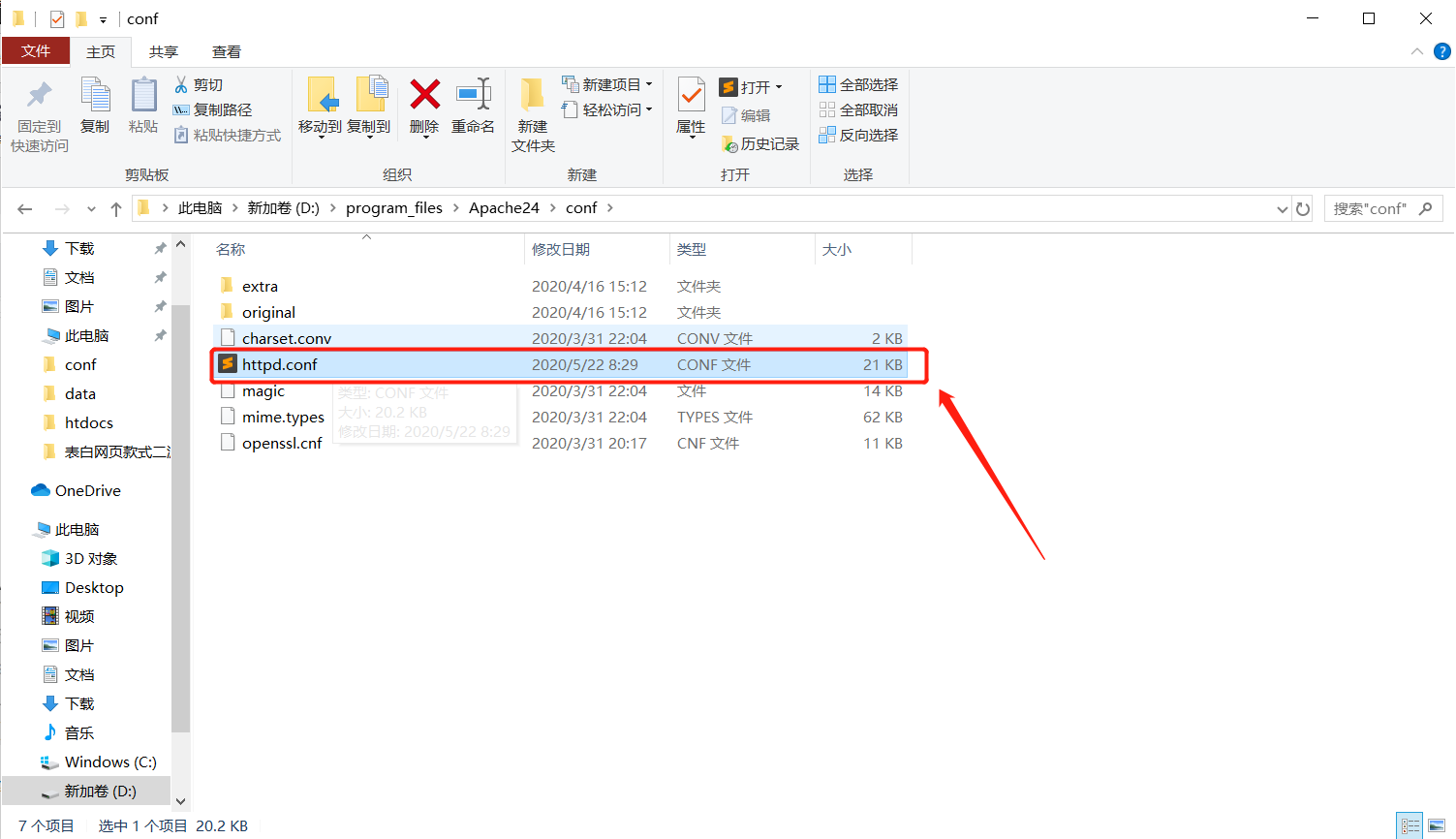Switch to the 查看 (View) ribbon tab

[x=226, y=51]
